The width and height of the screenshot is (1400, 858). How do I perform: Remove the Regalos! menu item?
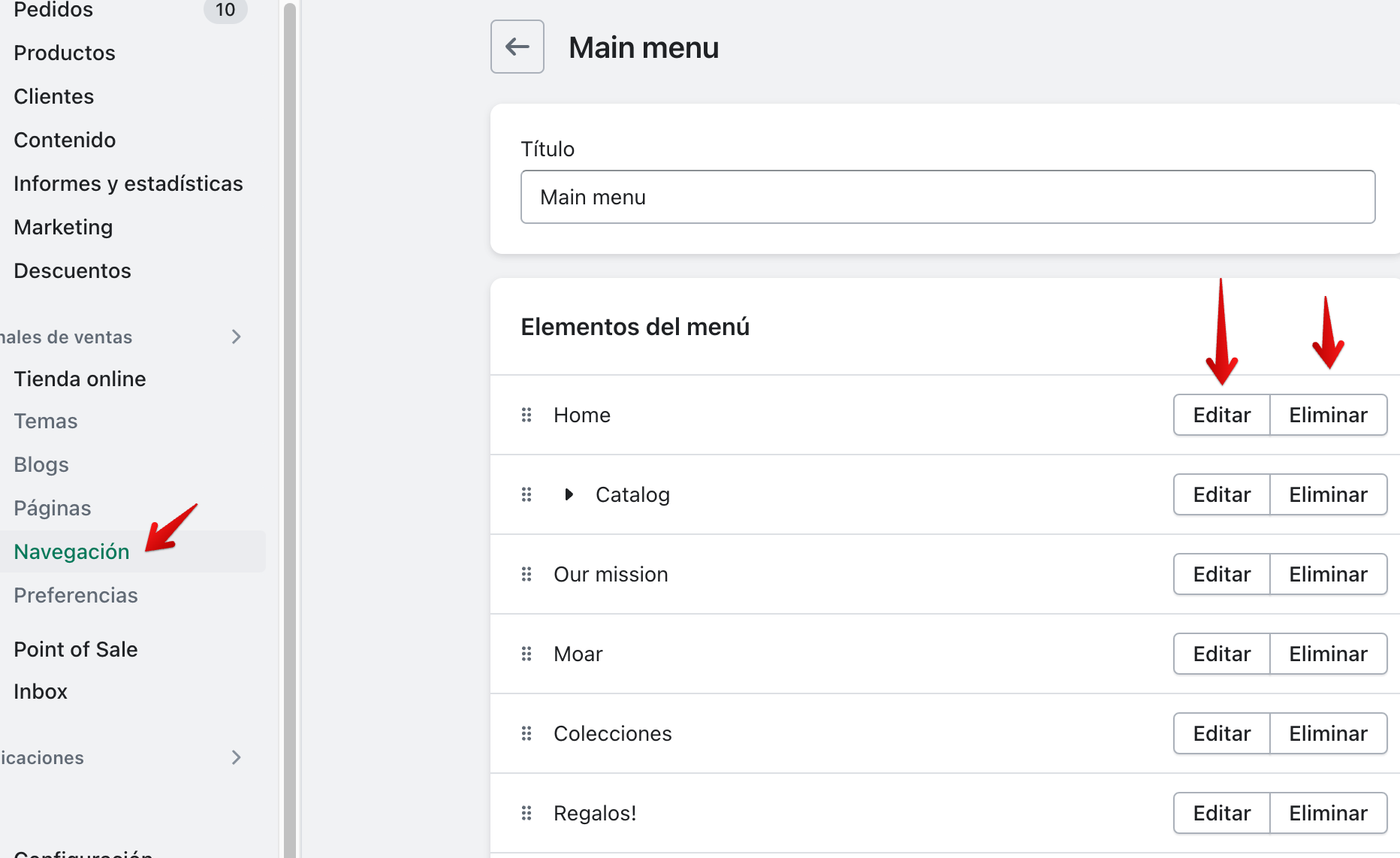[x=1328, y=813]
